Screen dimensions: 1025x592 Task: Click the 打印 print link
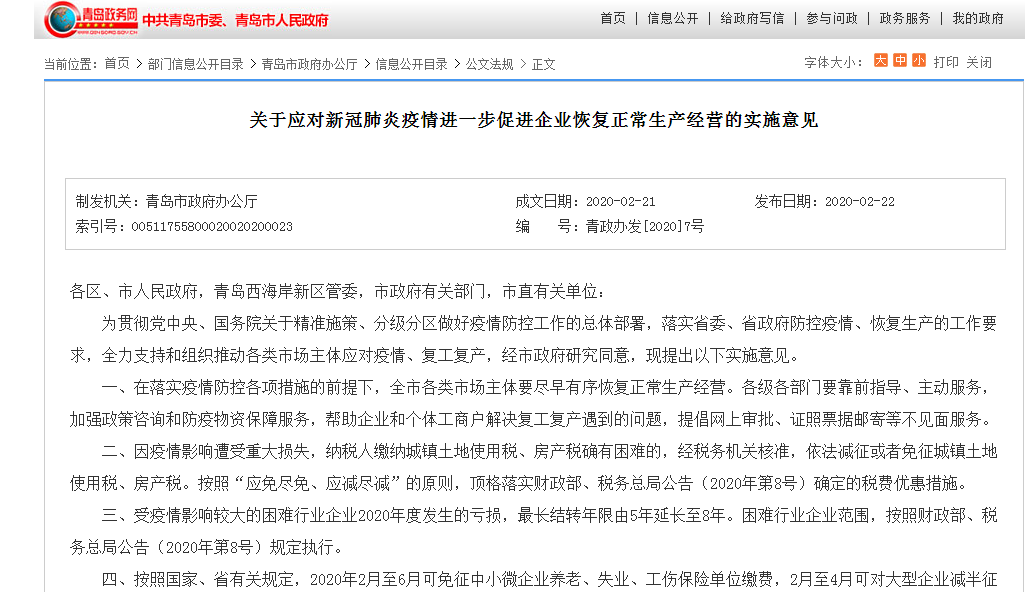tap(946, 62)
